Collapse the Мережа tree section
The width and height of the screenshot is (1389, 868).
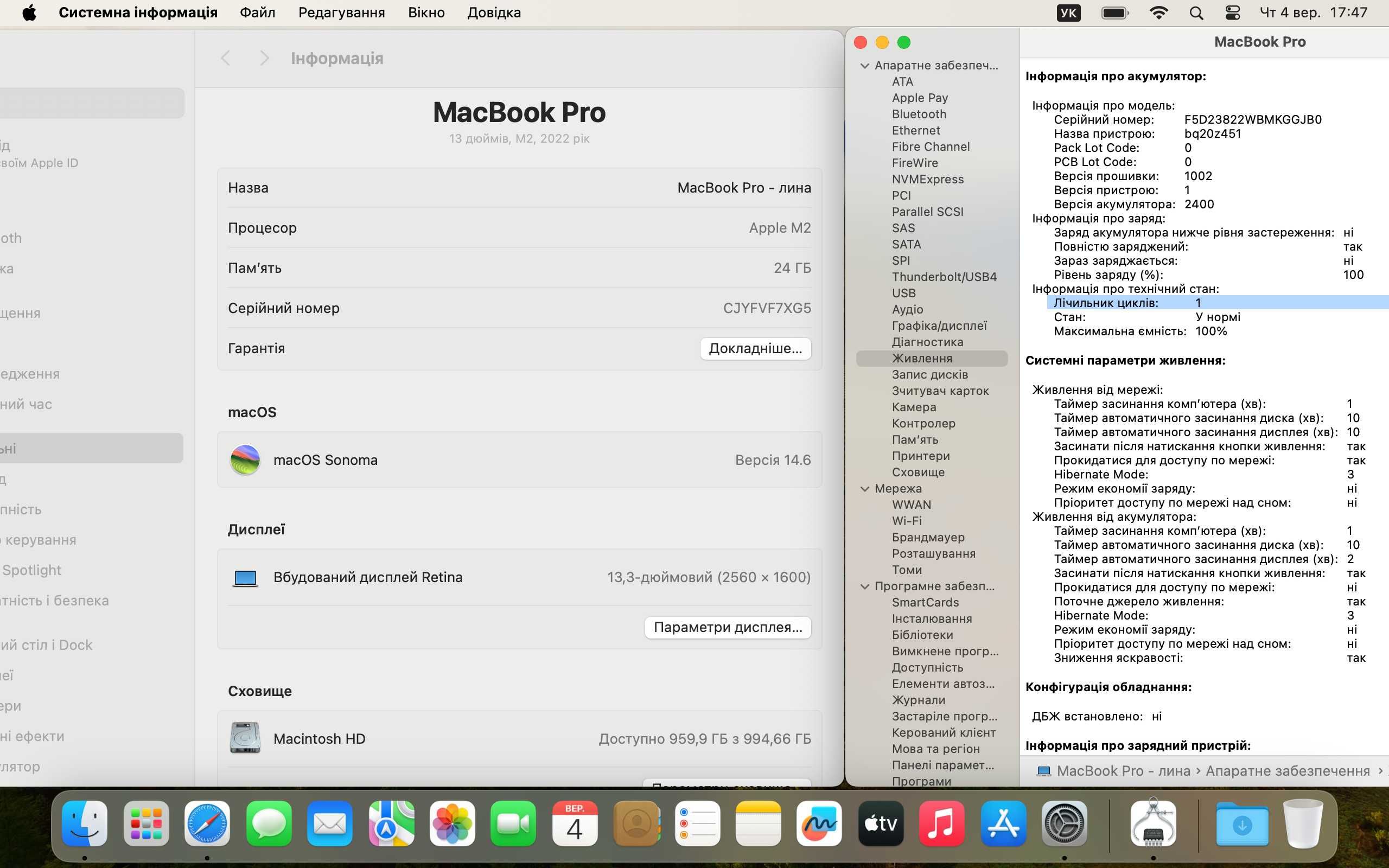click(864, 489)
